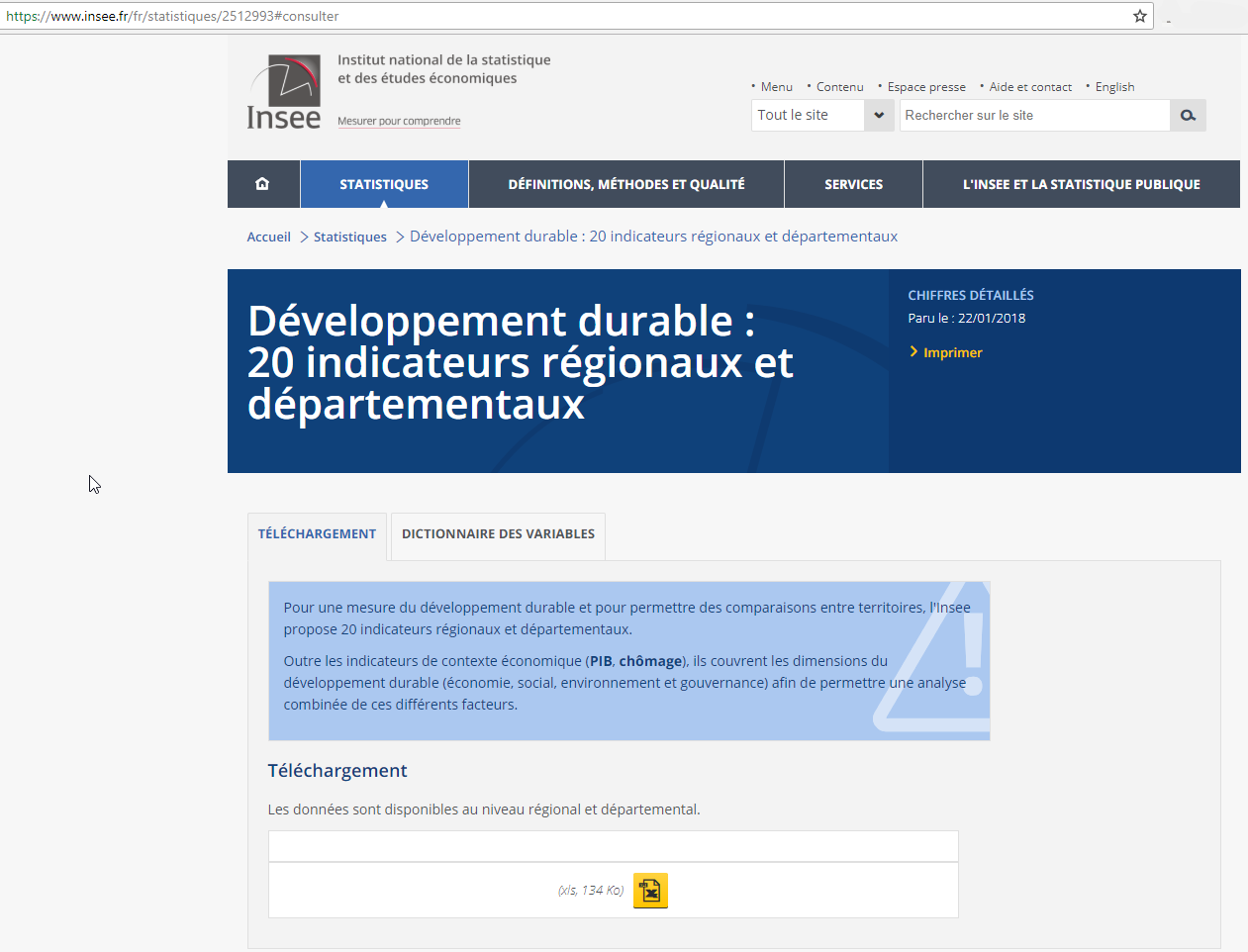Click the browser address bar URL
The image size is (1248, 952).
495,16
